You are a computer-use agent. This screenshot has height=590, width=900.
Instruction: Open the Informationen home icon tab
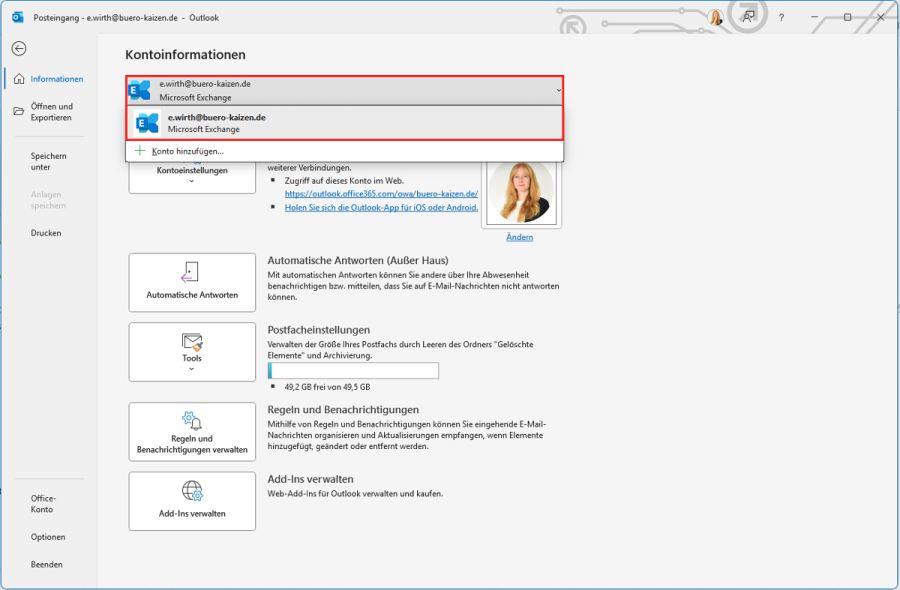click(x=19, y=79)
